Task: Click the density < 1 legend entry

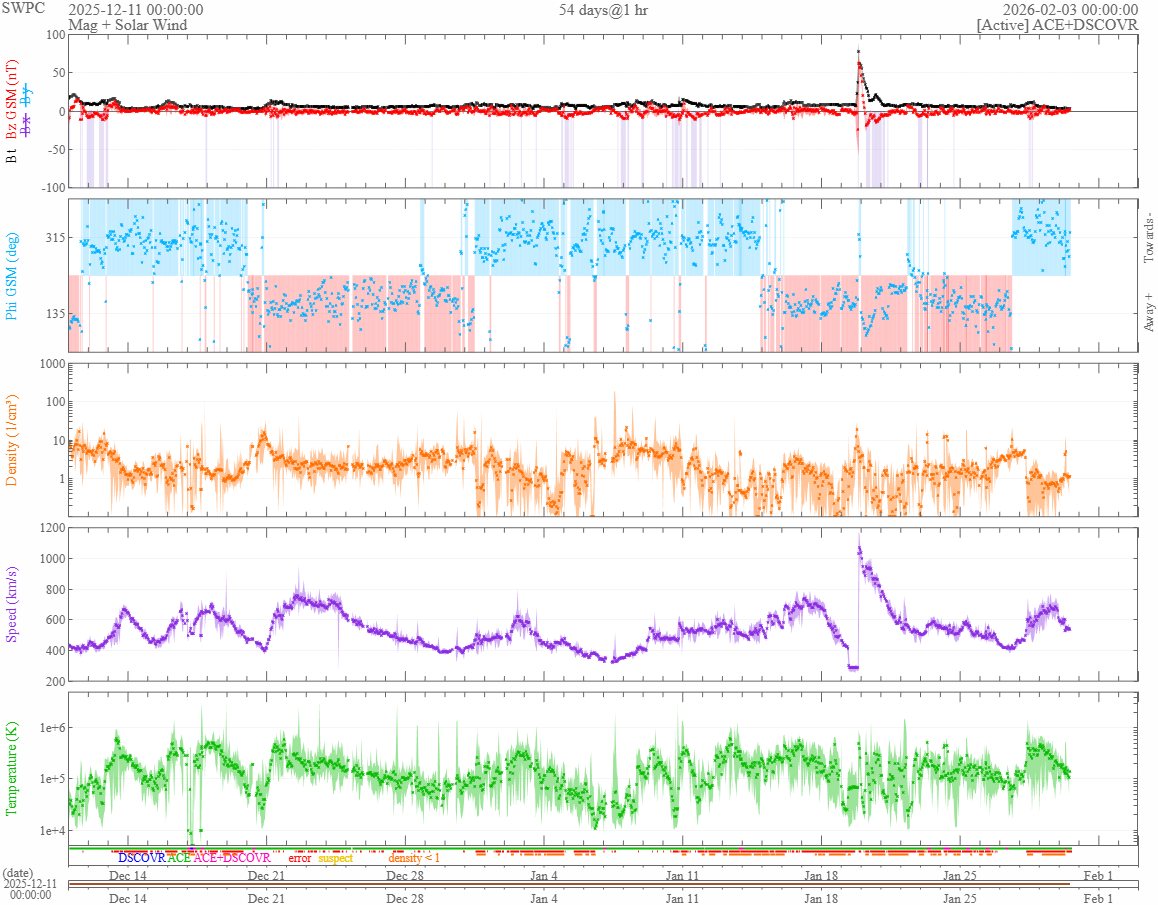Action: (414, 858)
